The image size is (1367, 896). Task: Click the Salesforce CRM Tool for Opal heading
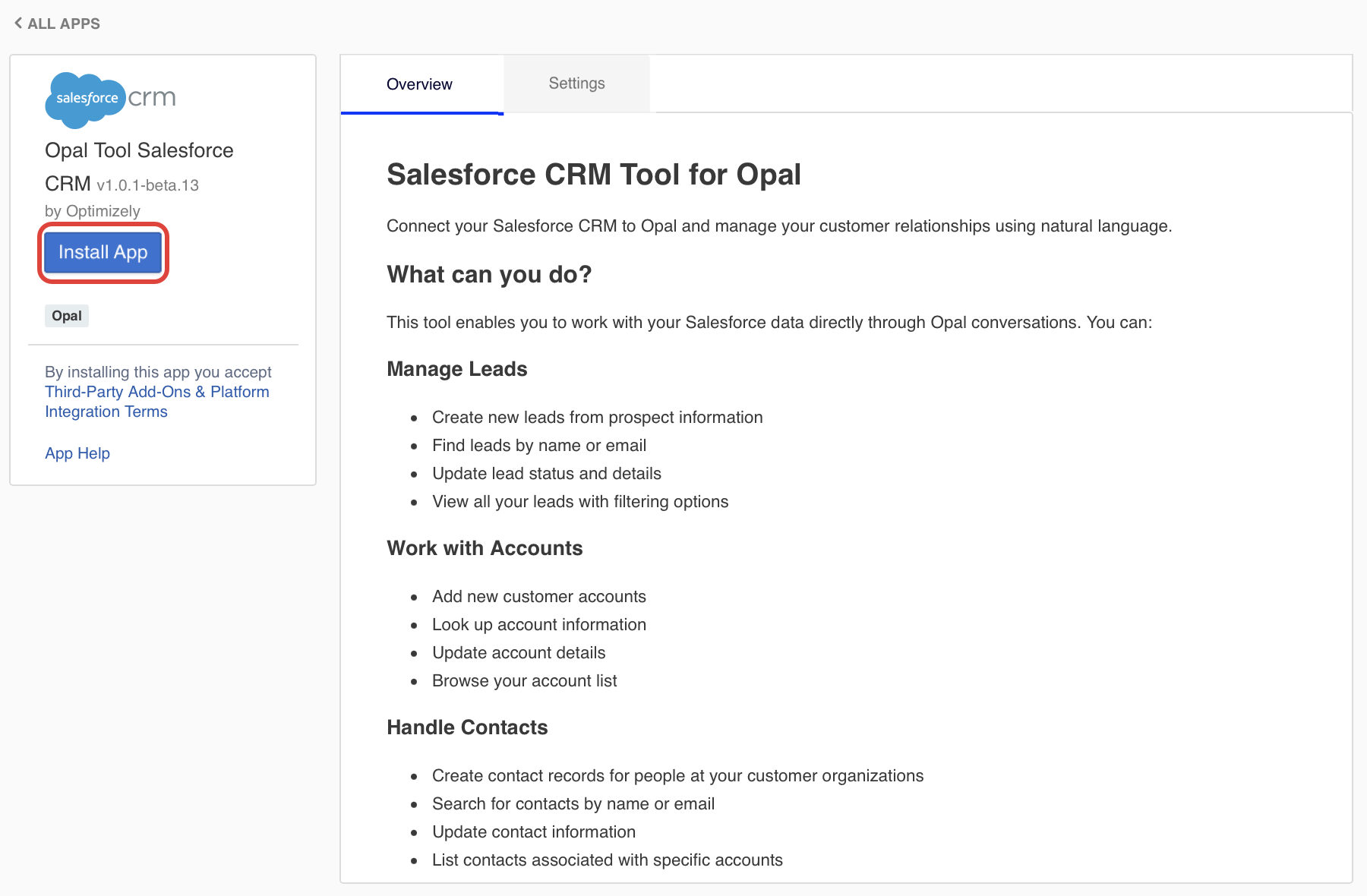click(593, 175)
